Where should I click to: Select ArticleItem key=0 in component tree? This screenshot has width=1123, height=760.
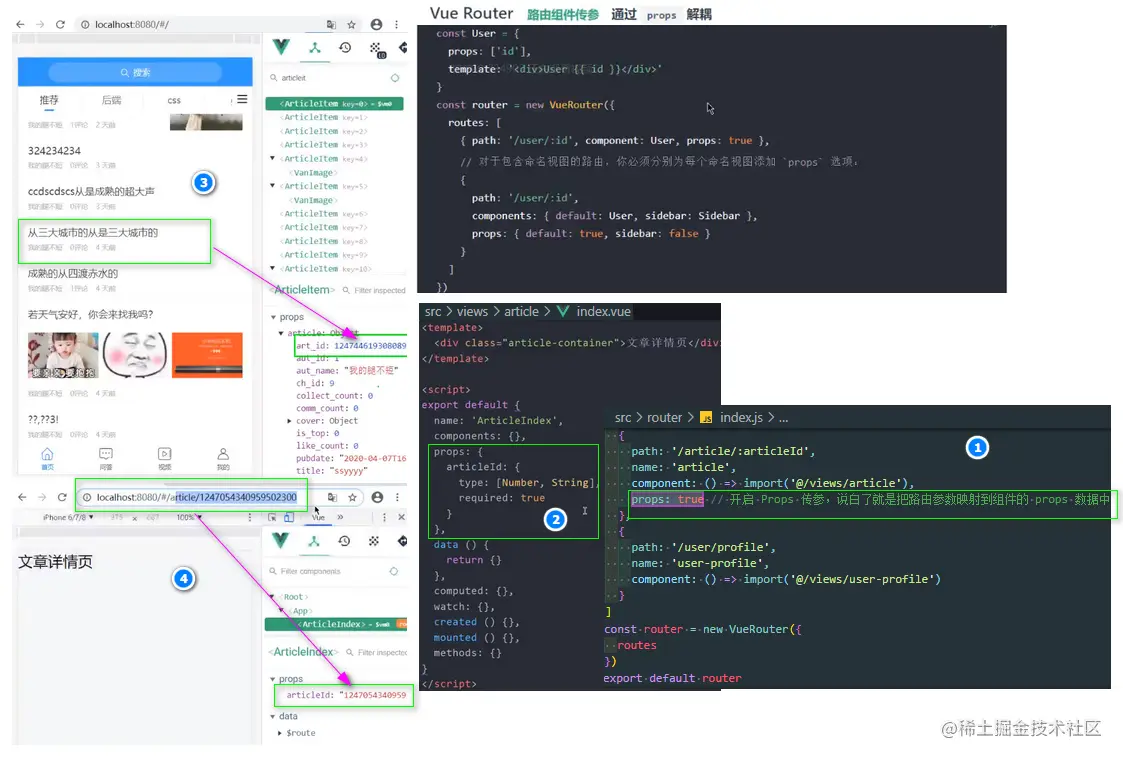tap(334, 104)
